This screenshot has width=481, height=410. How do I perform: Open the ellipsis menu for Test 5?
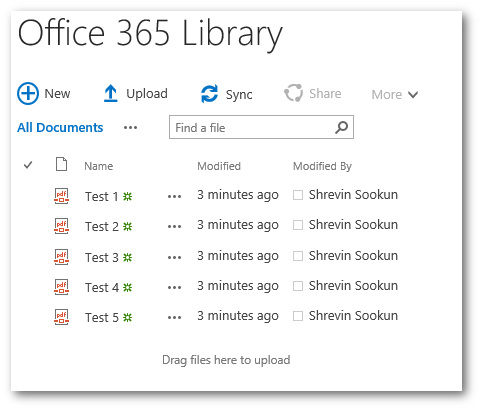click(x=174, y=317)
